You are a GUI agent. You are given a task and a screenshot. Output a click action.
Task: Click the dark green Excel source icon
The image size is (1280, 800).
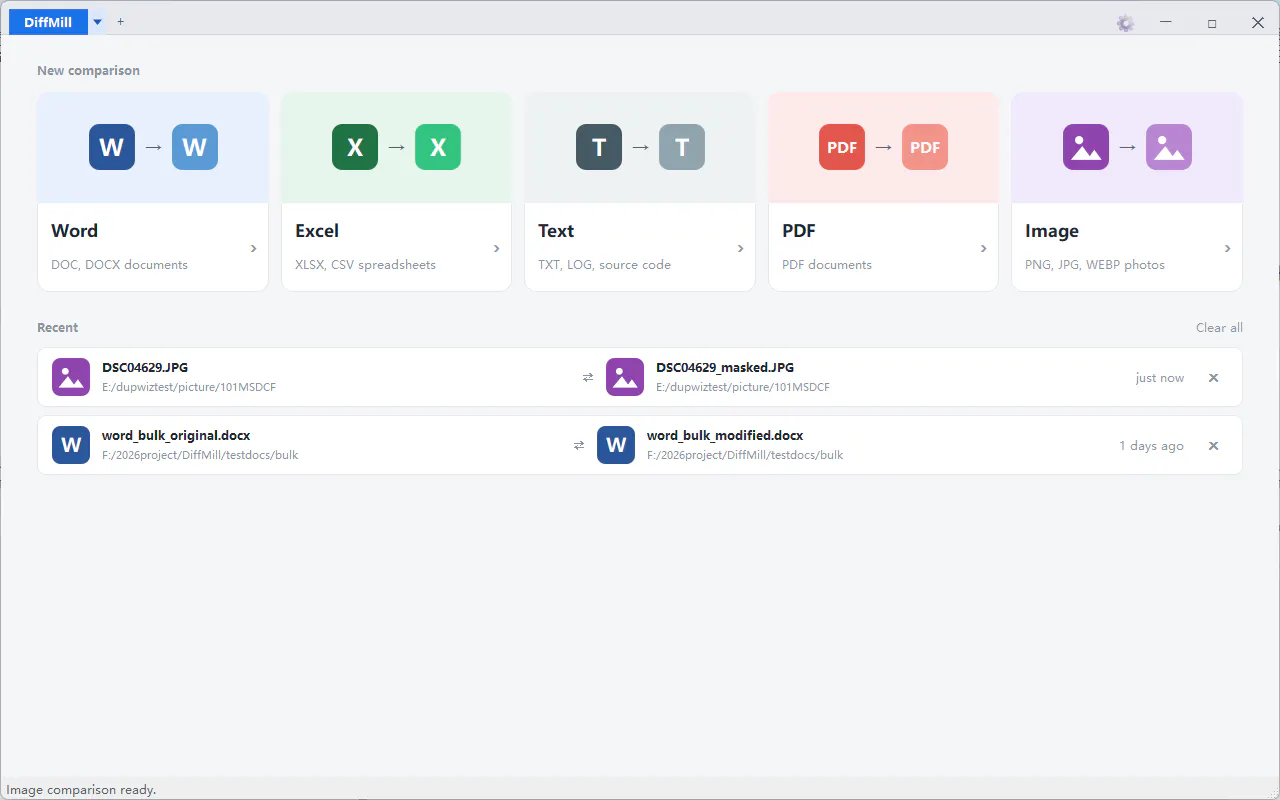(355, 147)
